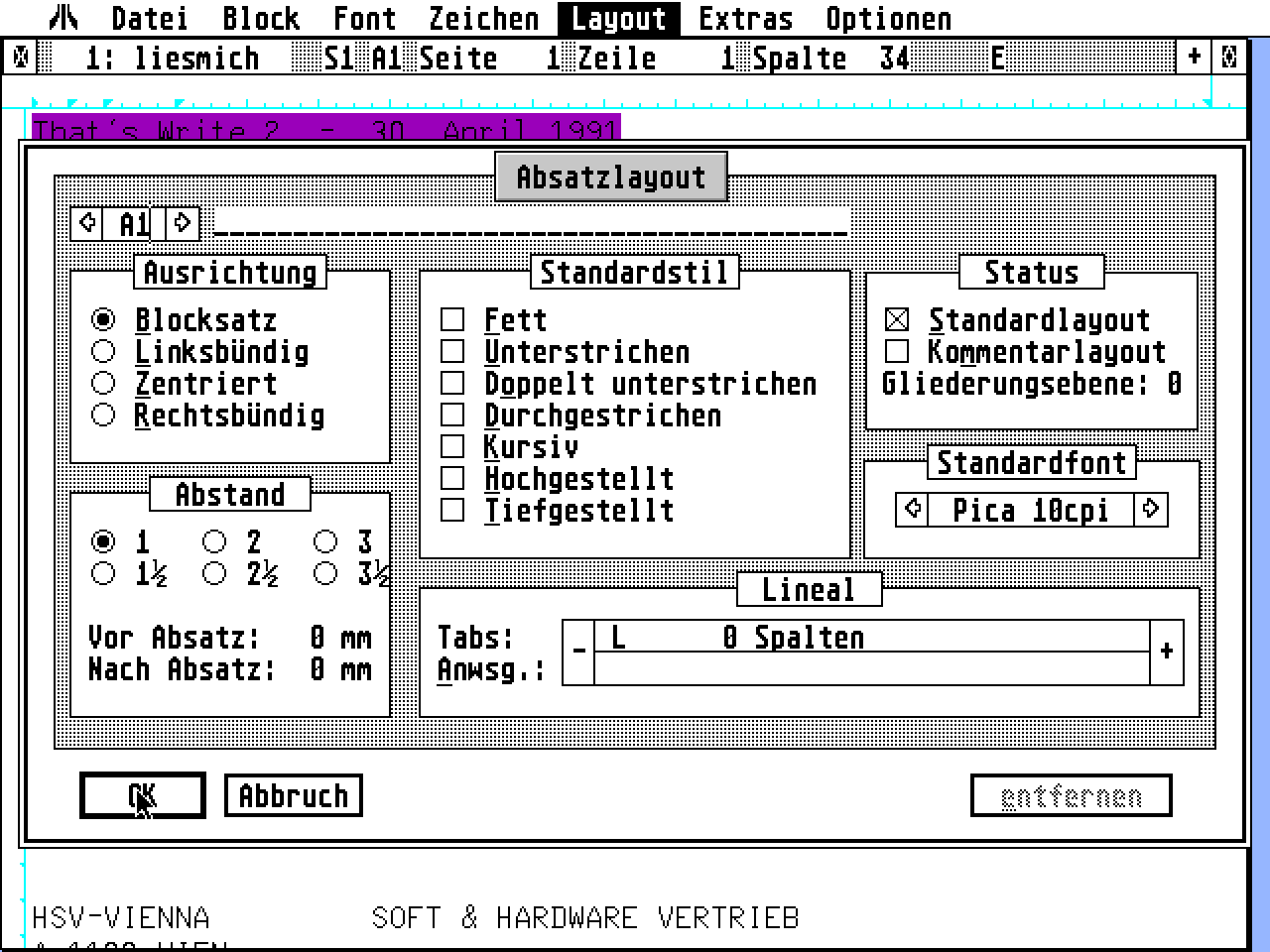Choose Rechtsbündig alignment
The width and height of the screenshot is (1270, 952).
click(103, 416)
